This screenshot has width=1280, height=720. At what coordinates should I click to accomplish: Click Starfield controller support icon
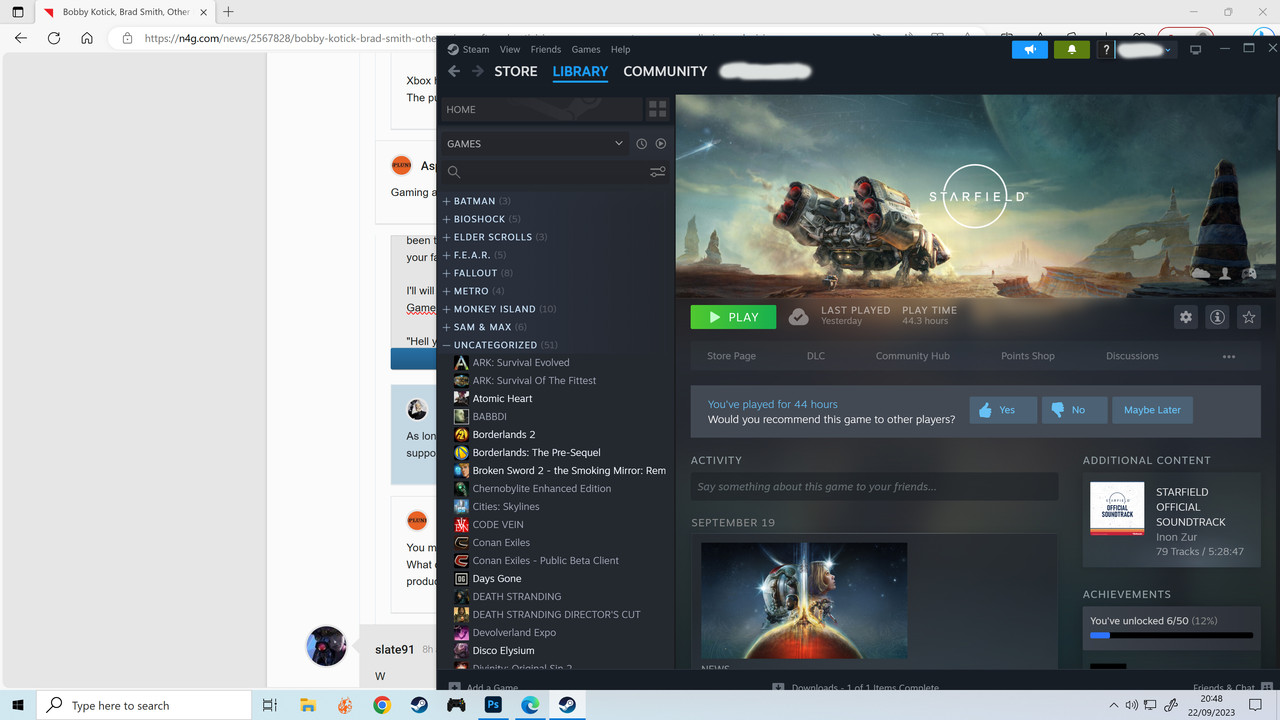tap(1249, 272)
